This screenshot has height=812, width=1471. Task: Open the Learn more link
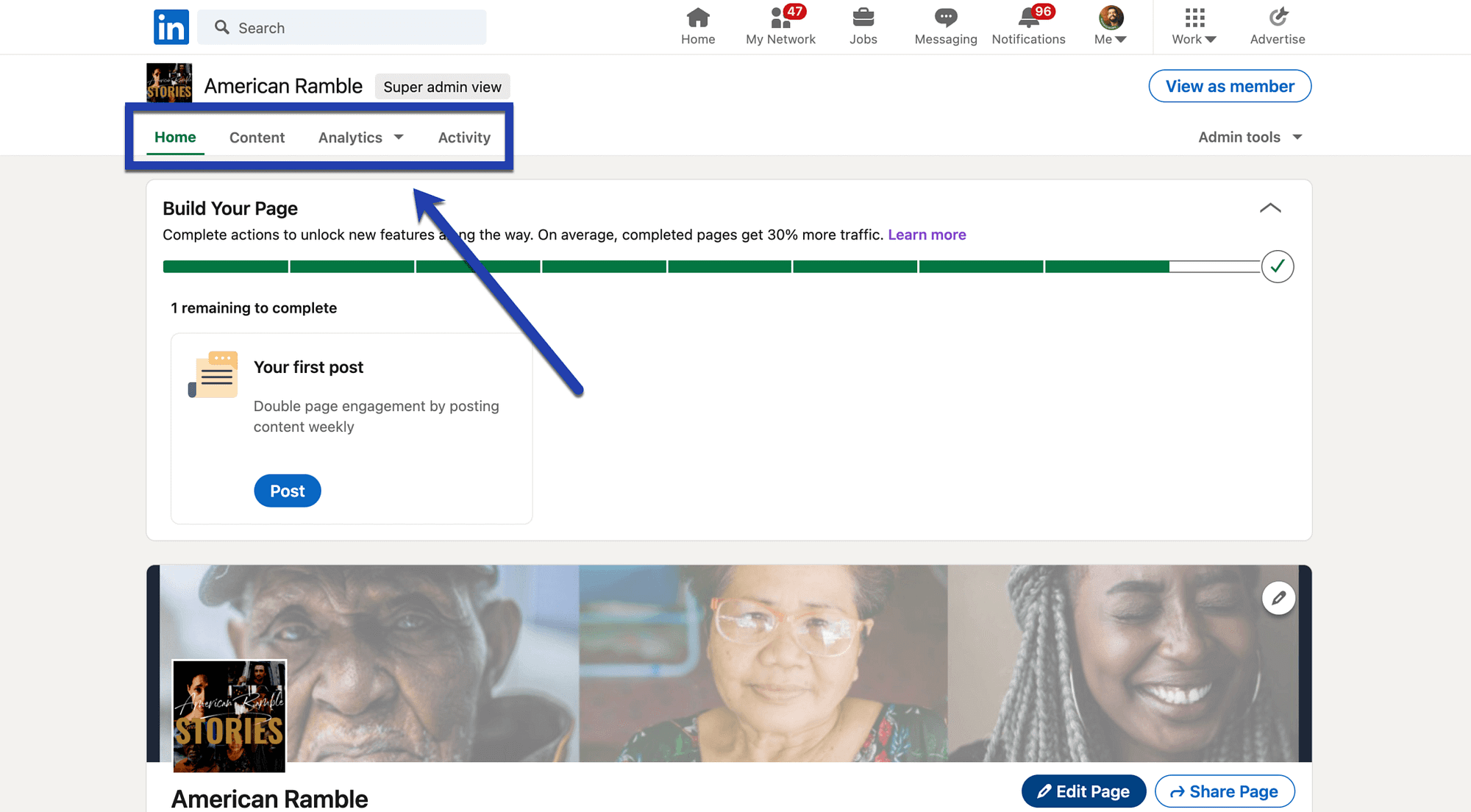coord(927,235)
